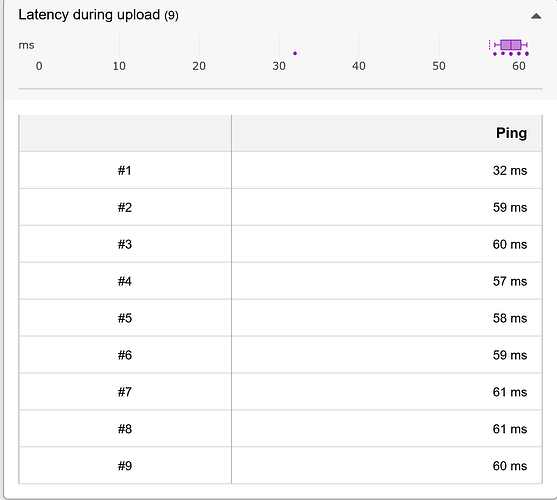Click the purple box plot near 60 ms
557x500 pixels.
coord(511,45)
